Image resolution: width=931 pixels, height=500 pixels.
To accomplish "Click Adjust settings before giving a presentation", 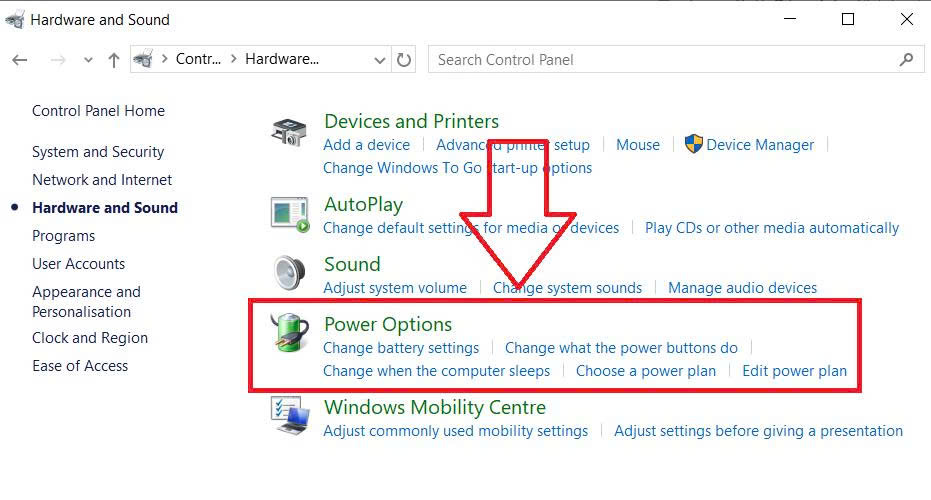I will pyautogui.click(x=758, y=431).
